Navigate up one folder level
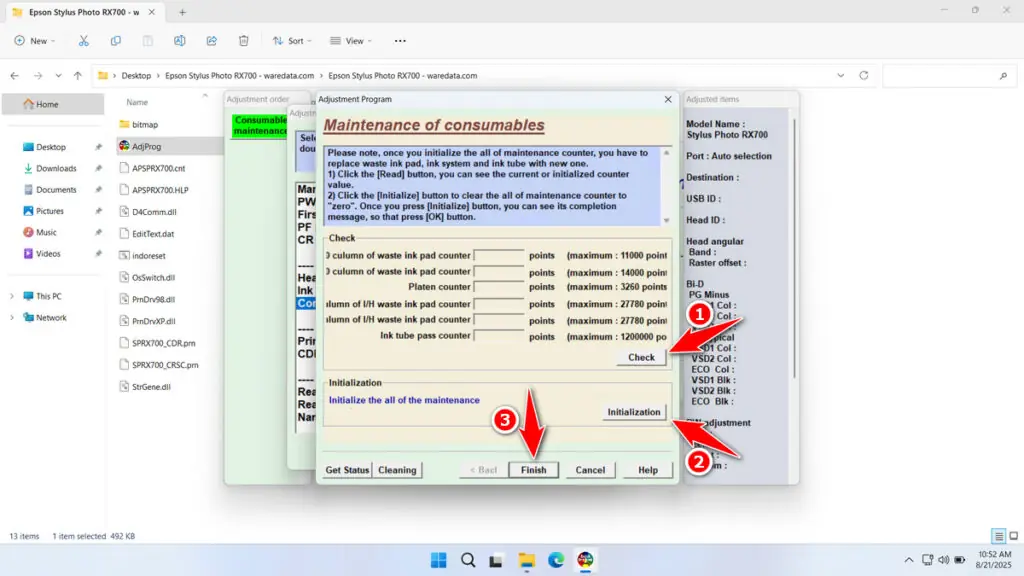The image size is (1024, 576). [77, 75]
